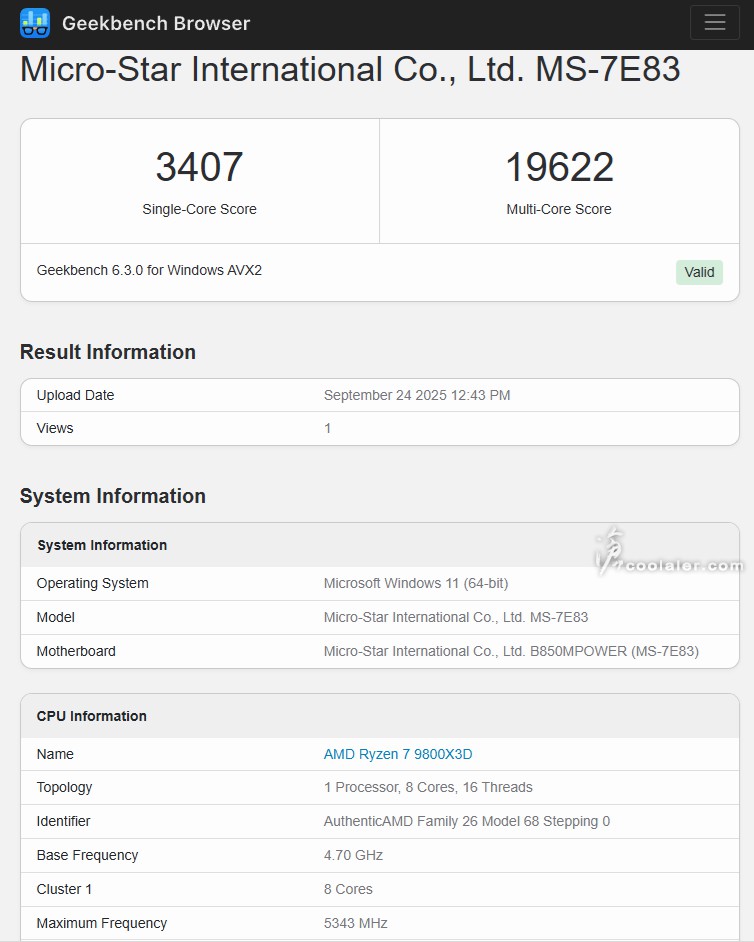Screen dimensions: 754x942
Task: Select the 8 Cores cluster value
Action: tap(348, 889)
